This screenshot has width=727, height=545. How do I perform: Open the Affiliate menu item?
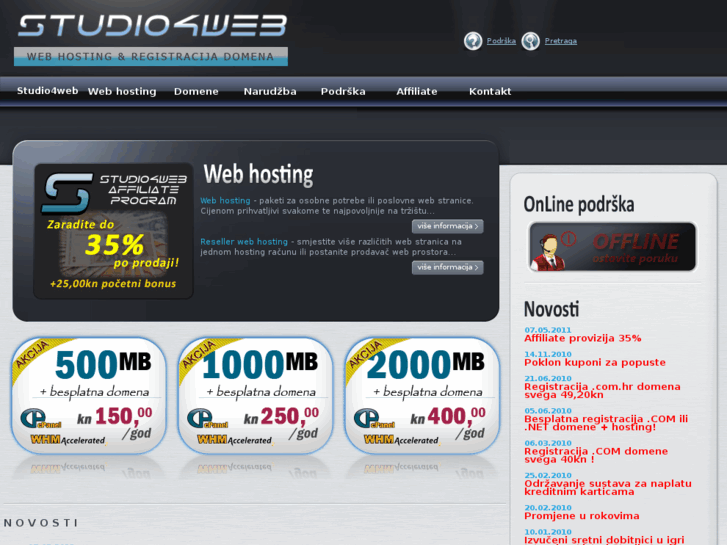pyautogui.click(x=417, y=91)
